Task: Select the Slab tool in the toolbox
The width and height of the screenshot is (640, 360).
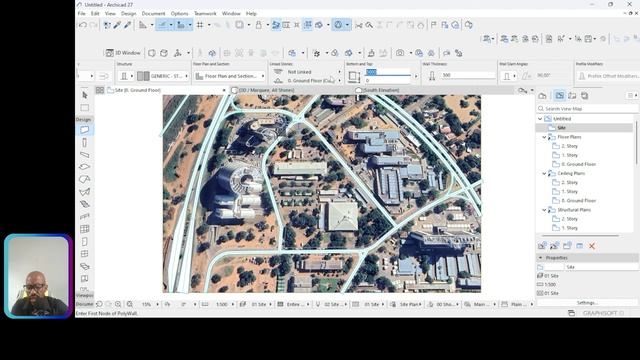Action: click(84, 167)
